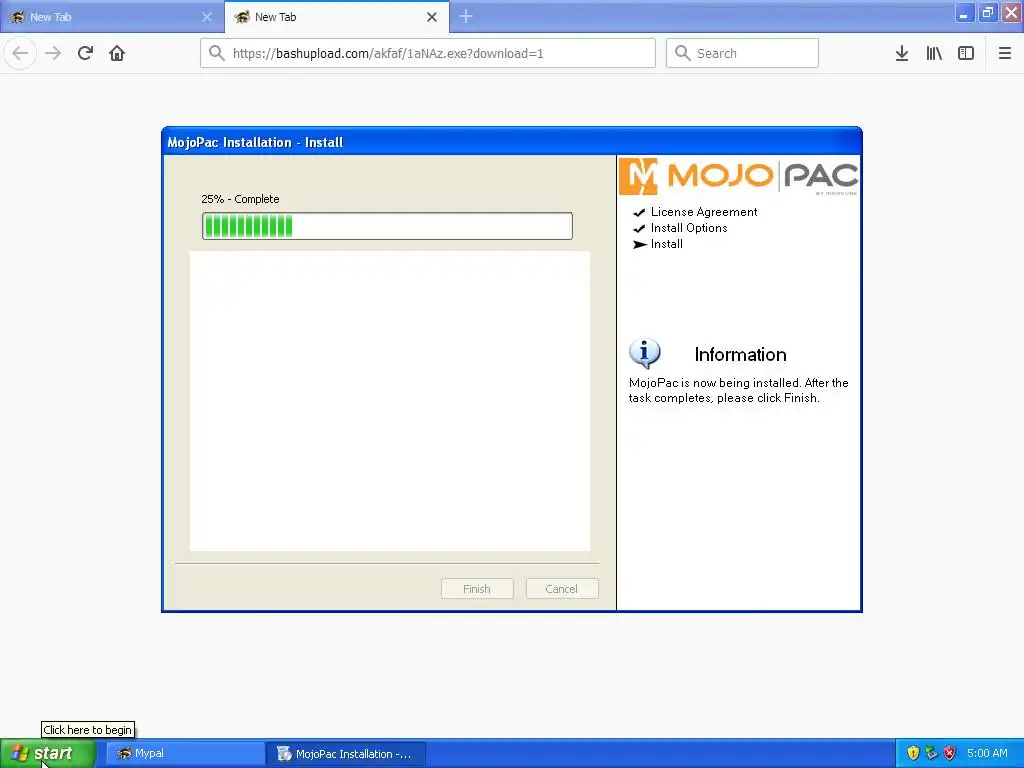The width and height of the screenshot is (1024, 768).
Task: Click the Search box magnifier icon
Action: tap(682, 53)
